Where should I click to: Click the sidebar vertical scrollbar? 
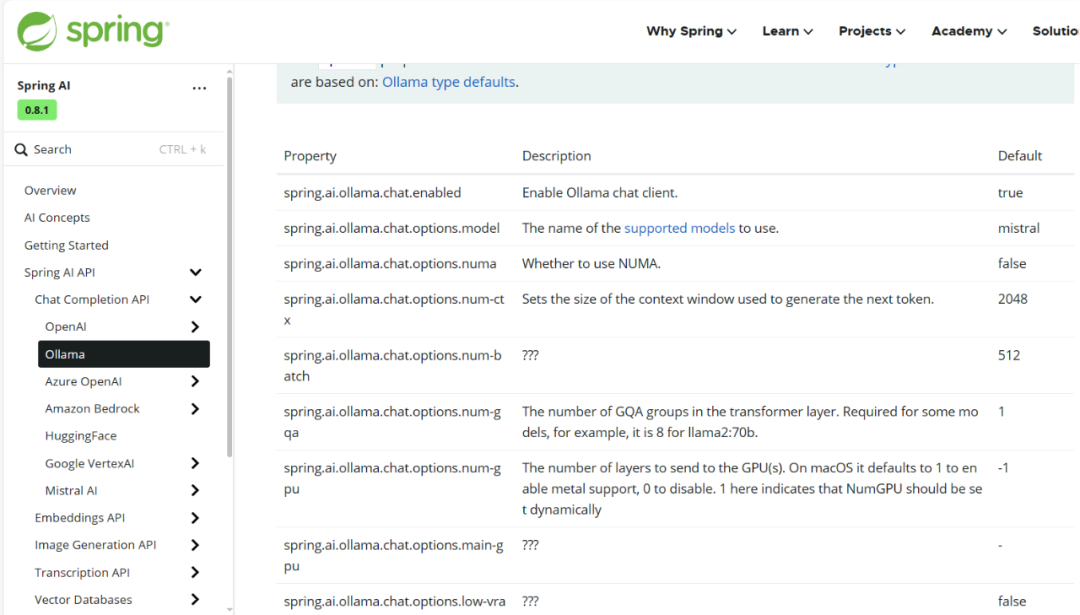coord(229,267)
